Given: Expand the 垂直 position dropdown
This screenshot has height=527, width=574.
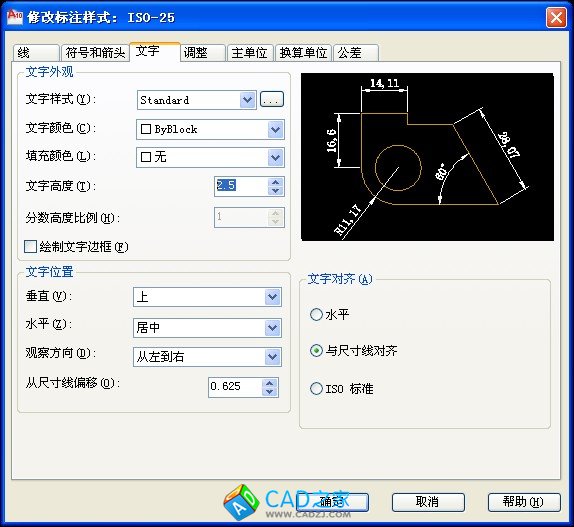Looking at the screenshot, I should pos(207,297).
